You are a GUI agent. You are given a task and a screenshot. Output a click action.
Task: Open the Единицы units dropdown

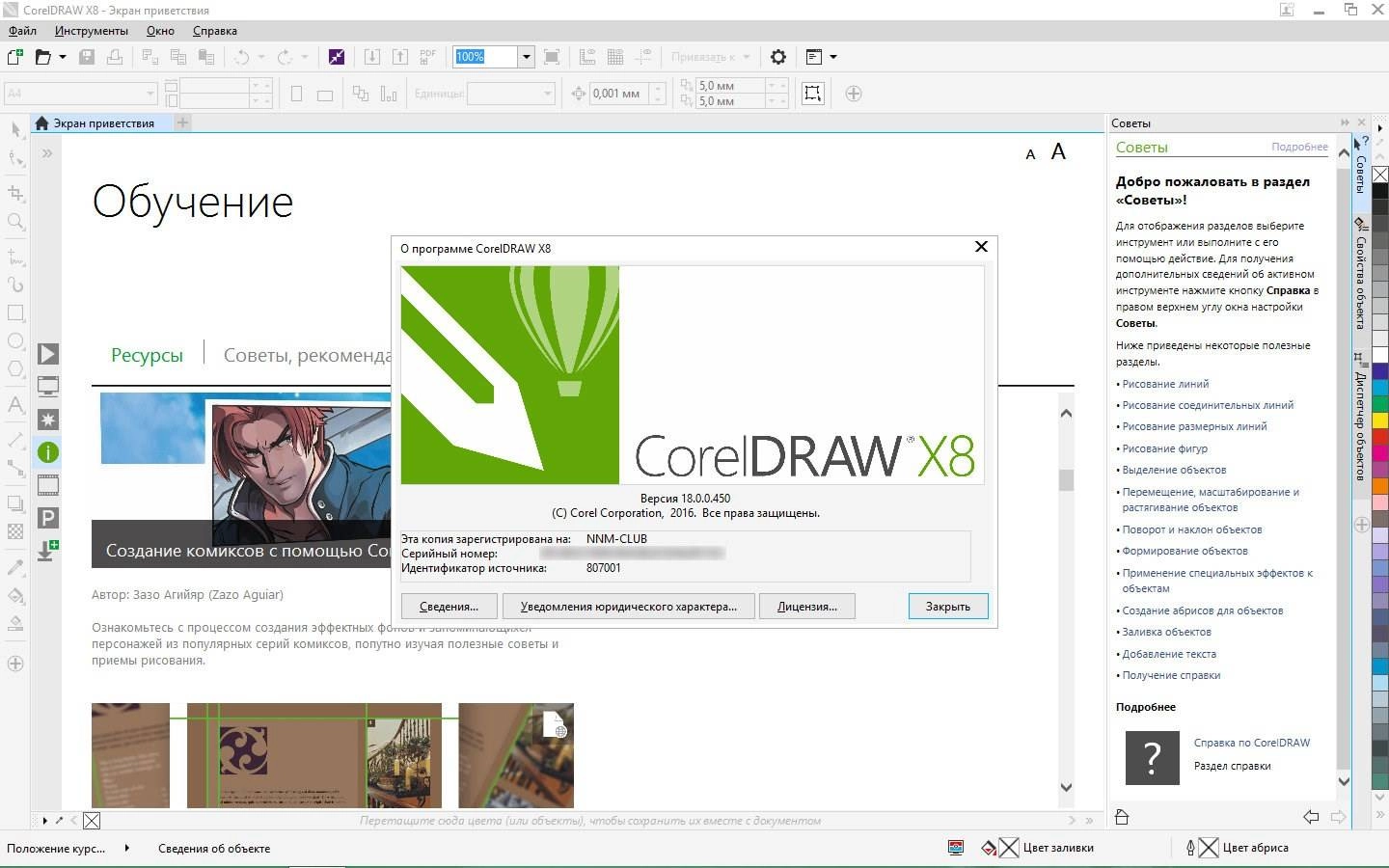[548, 94]
